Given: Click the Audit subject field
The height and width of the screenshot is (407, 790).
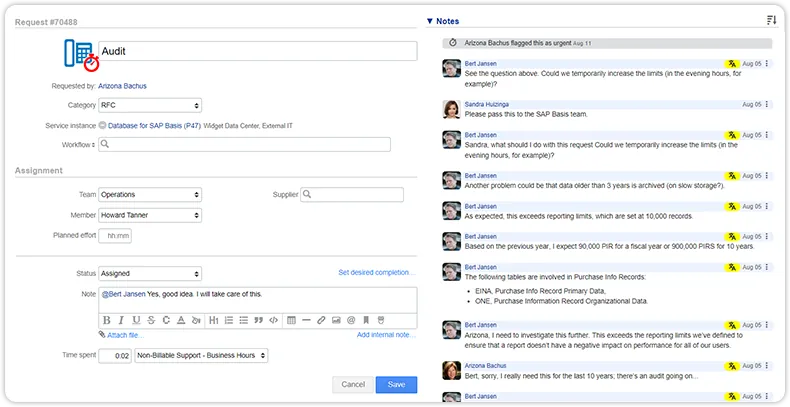Looking at the screenshot, I should click(257, 51).
